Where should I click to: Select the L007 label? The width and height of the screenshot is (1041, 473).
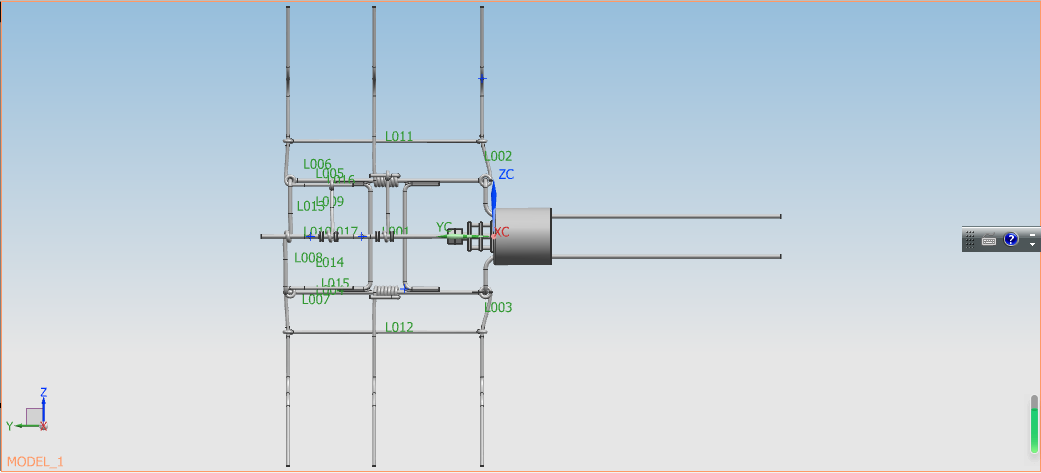(315, 300)
